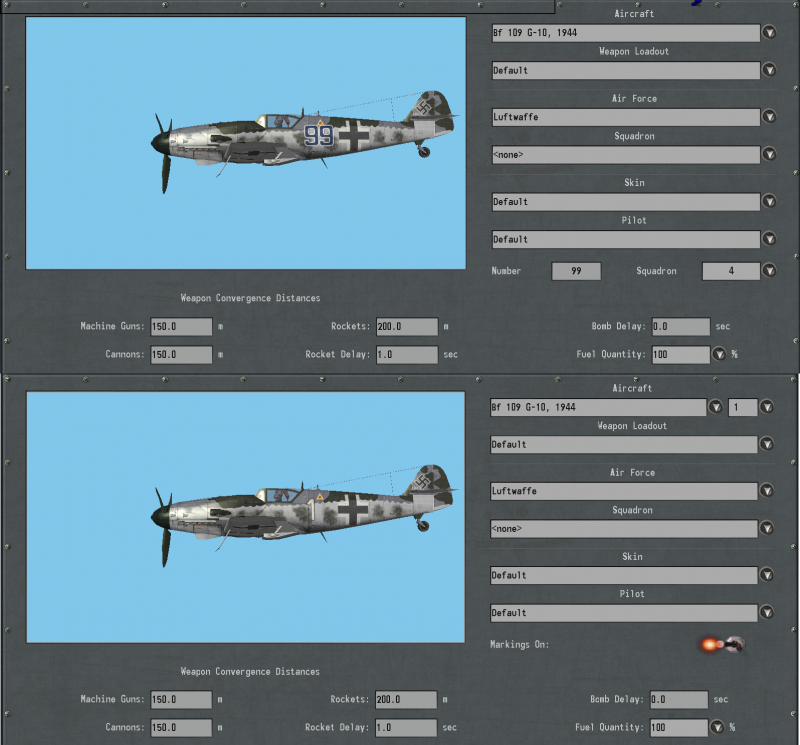Open Squadron number 4 dropdown arrow
Image resolution: width=800 pixels, height=745 pixels.
click(769, 270)
